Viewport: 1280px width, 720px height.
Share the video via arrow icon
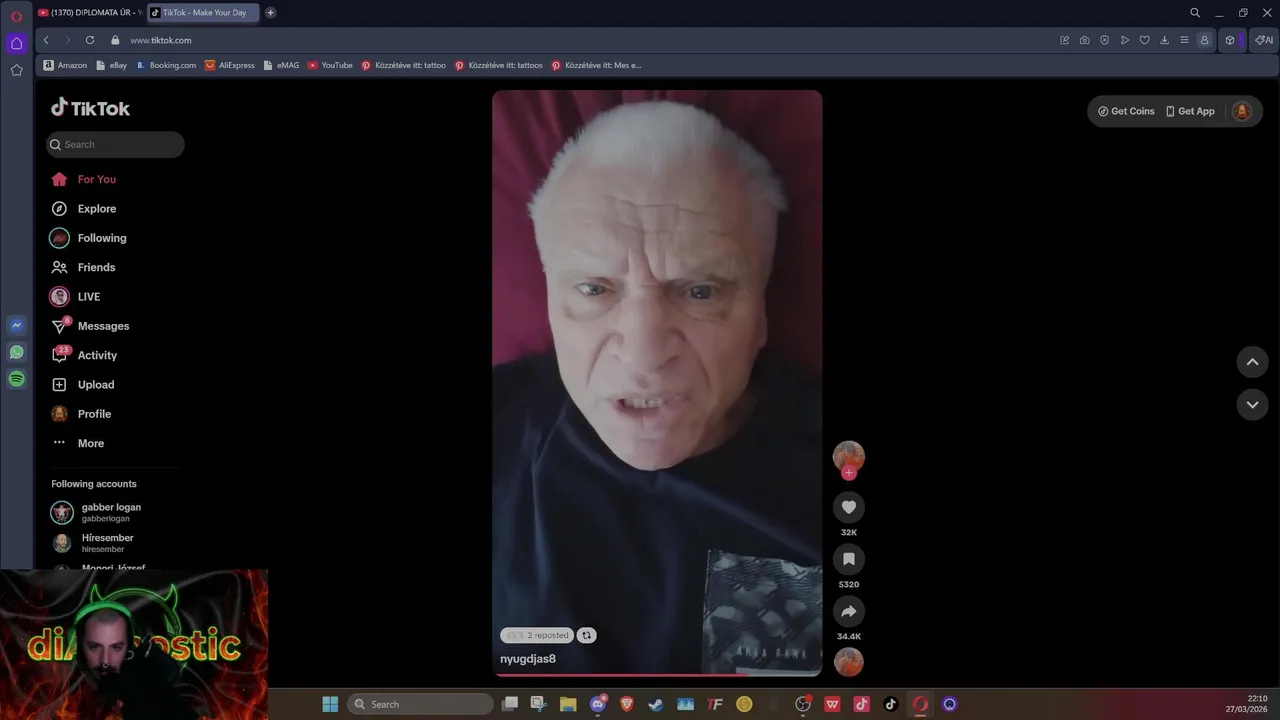click(849, 611)
